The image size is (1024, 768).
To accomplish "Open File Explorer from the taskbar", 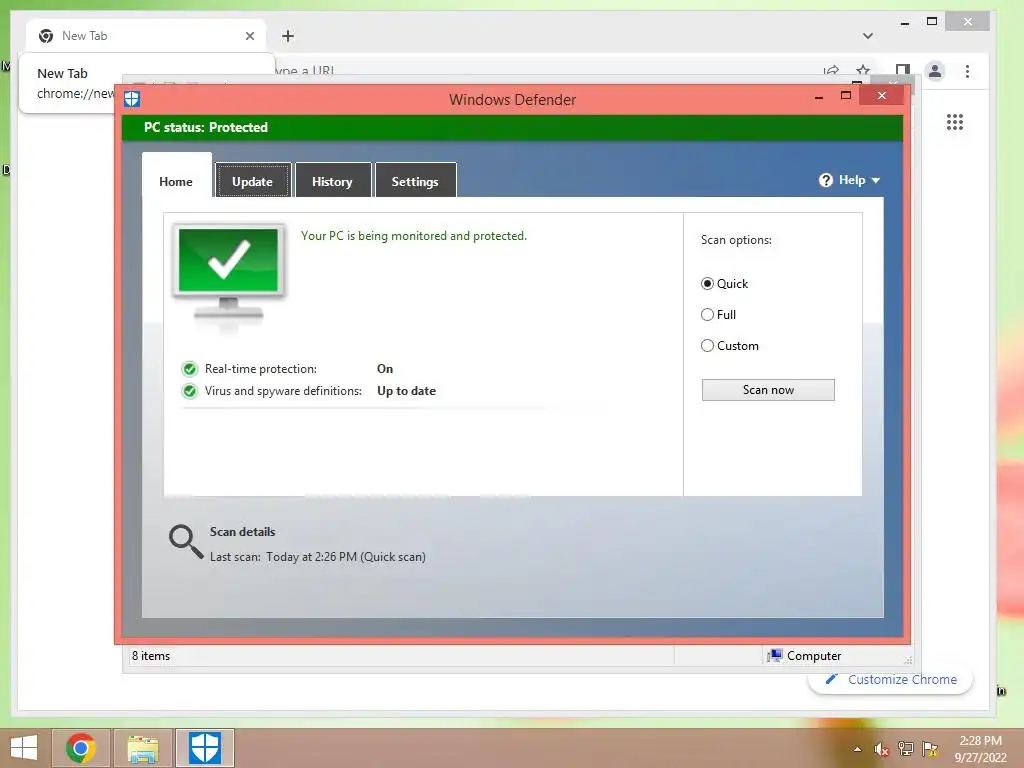I will [143, 748].
